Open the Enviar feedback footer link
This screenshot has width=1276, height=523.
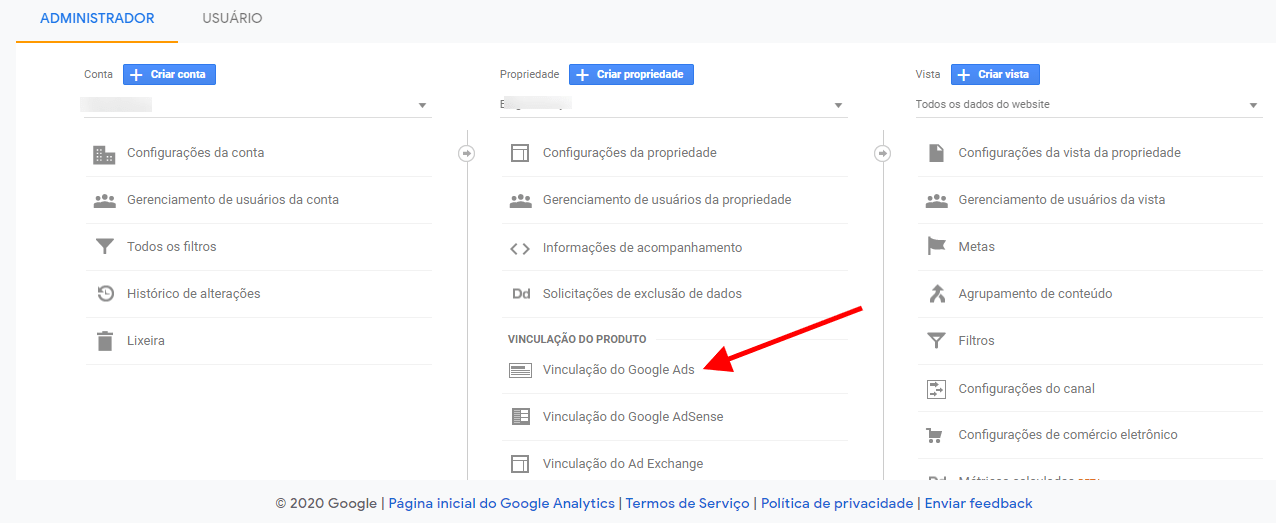point(978,504)
